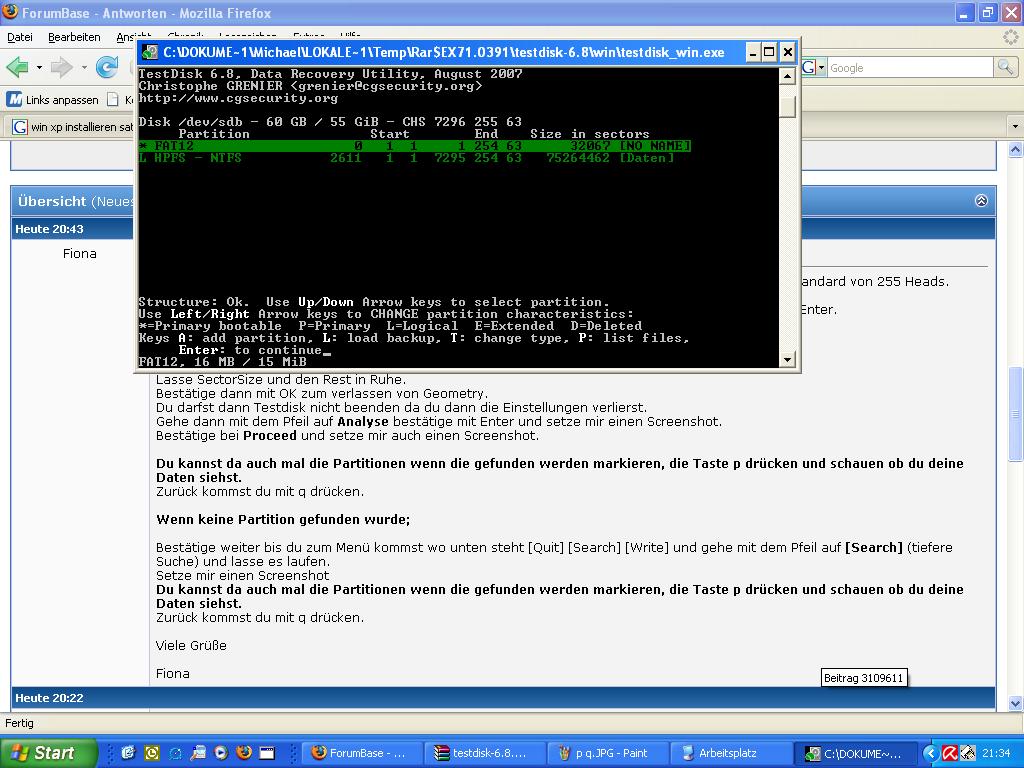Click the blue round quick launch icon
The image size is (1024, 768).
(175, 753)
